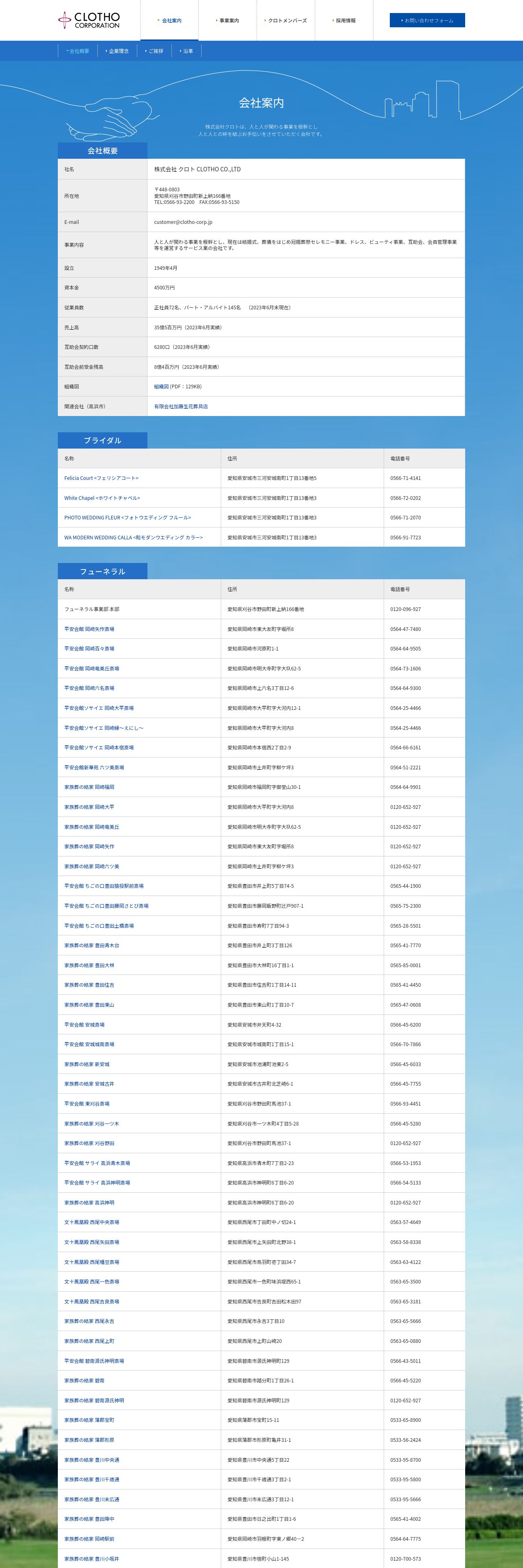The height and width of the screenshot is (1568, 523).
Task: Open 家族葬の結家 豊川末広通 link
Action: (92, 1500)
